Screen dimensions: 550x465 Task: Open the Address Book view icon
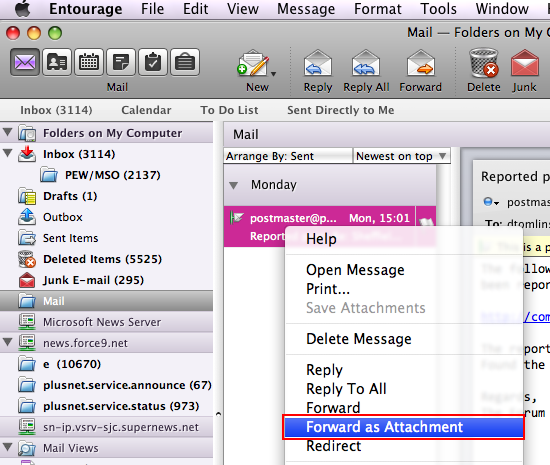tap(57, 62)
